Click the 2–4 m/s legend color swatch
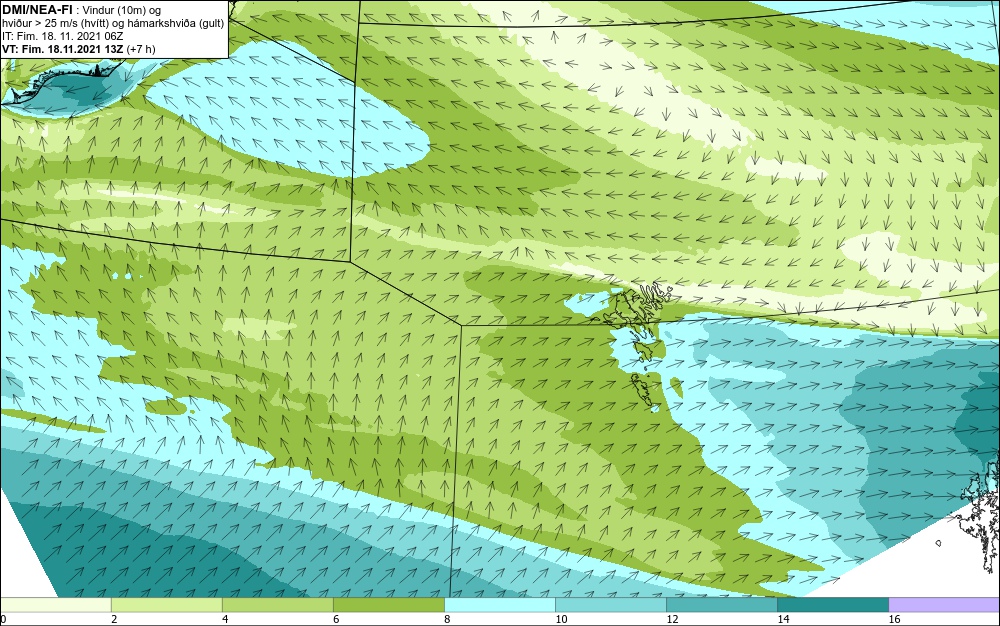 click(x=166, y=605)
